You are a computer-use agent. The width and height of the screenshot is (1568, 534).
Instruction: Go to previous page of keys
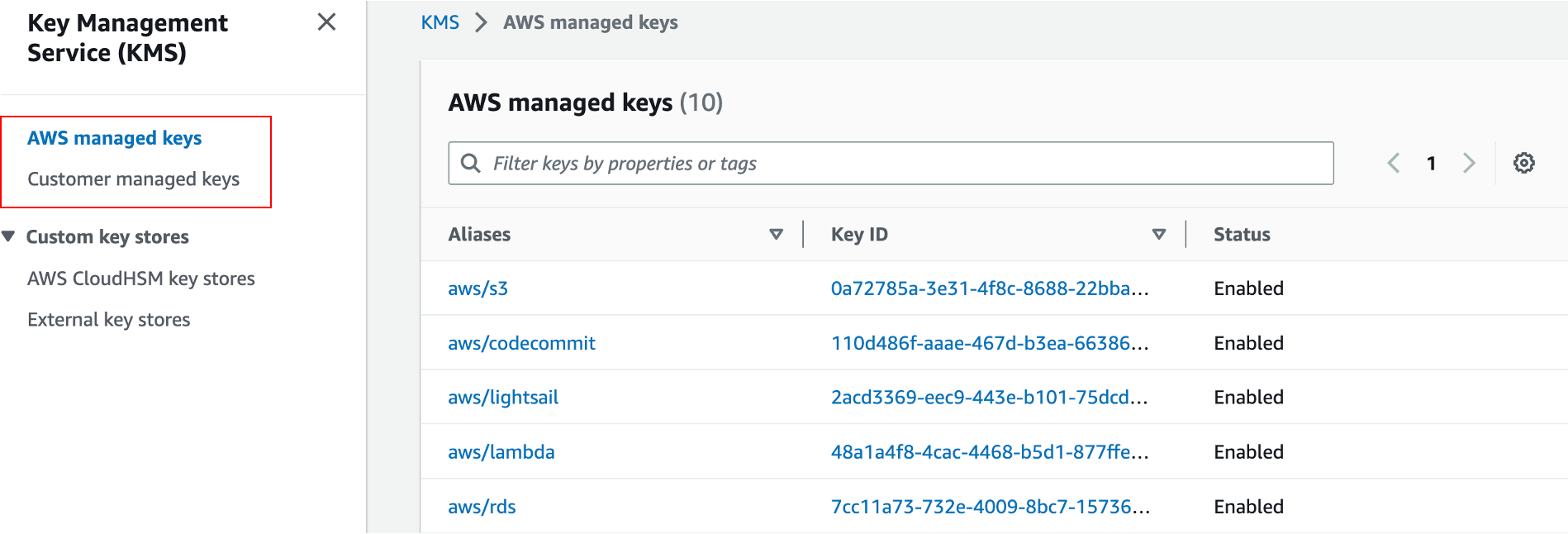pyautogui.click(x=1394, y=163)
